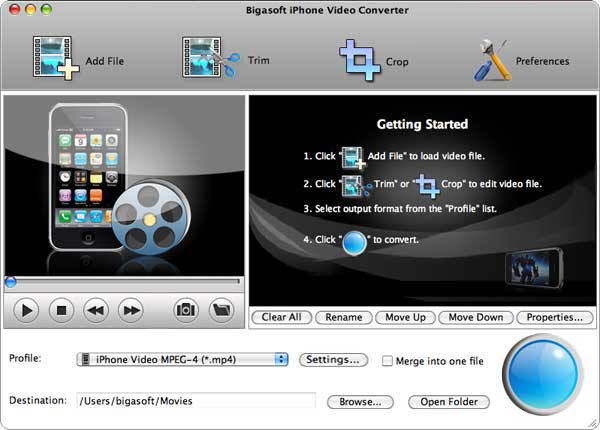Take a snapshot with the camera icon
Screen dimensions: 600x430
coord(186,309)
